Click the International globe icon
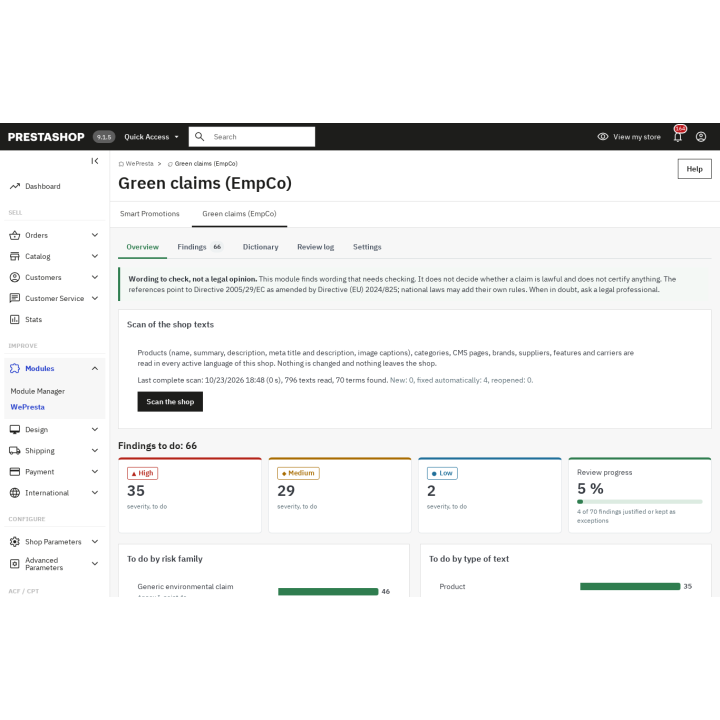The image size is (720, 720). (x=15, y=493)
